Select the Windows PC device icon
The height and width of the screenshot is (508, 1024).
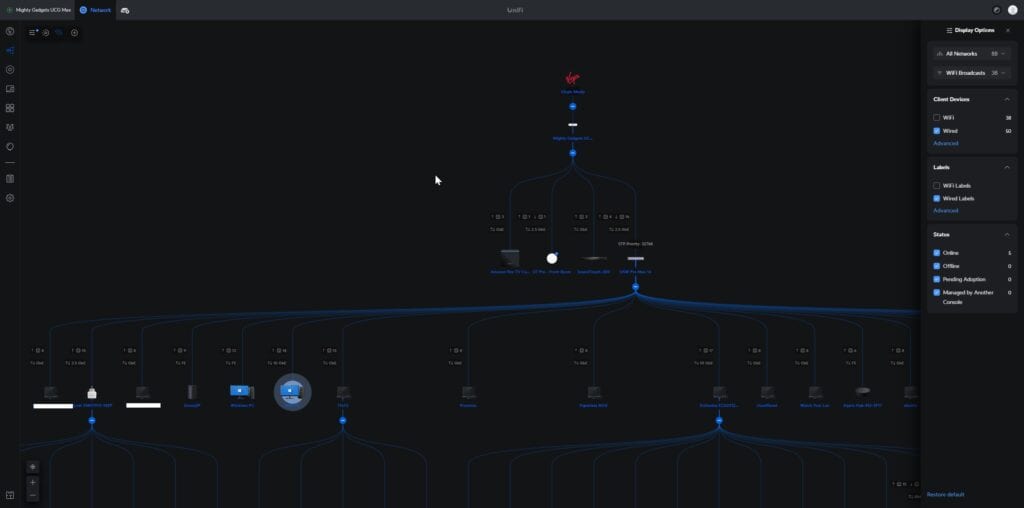tap(242, 391)
